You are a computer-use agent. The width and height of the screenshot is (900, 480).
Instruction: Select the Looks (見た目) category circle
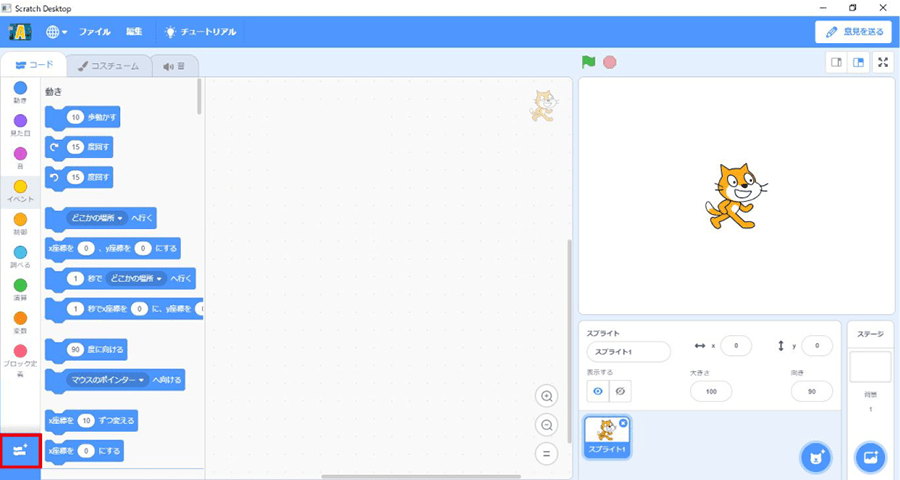(20, 121)
